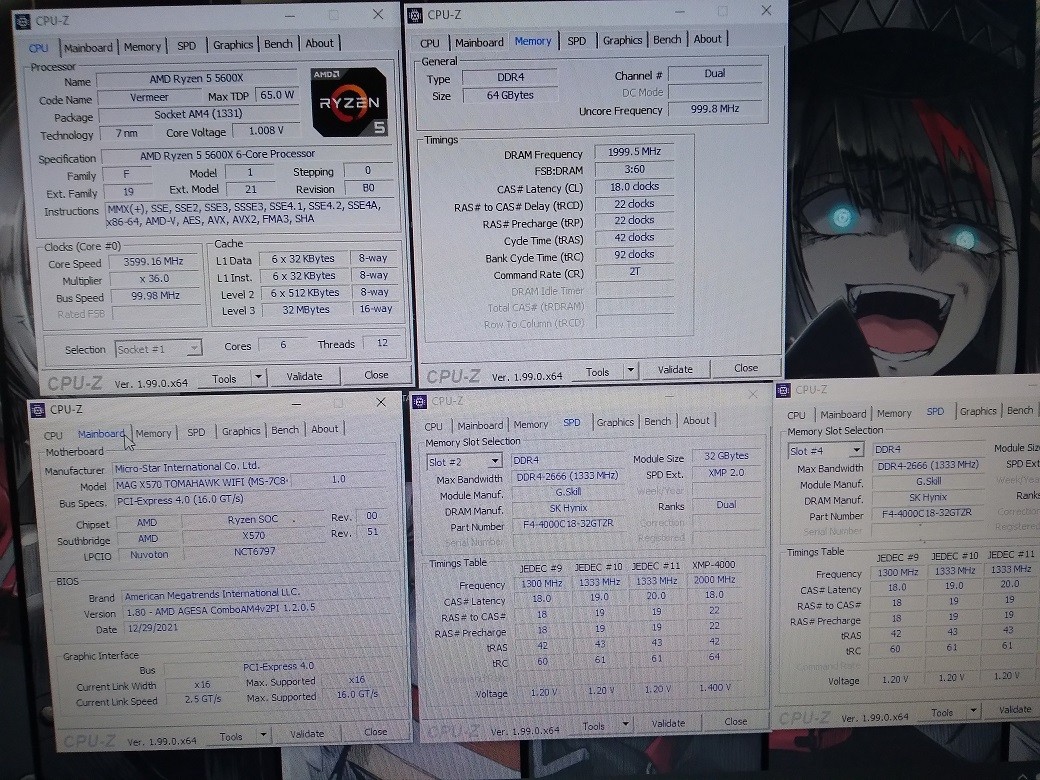Click the Close button in the Mainboard window
Image resolution: width=1040 pixels, height=780 pixels.
tap(375, 732)
